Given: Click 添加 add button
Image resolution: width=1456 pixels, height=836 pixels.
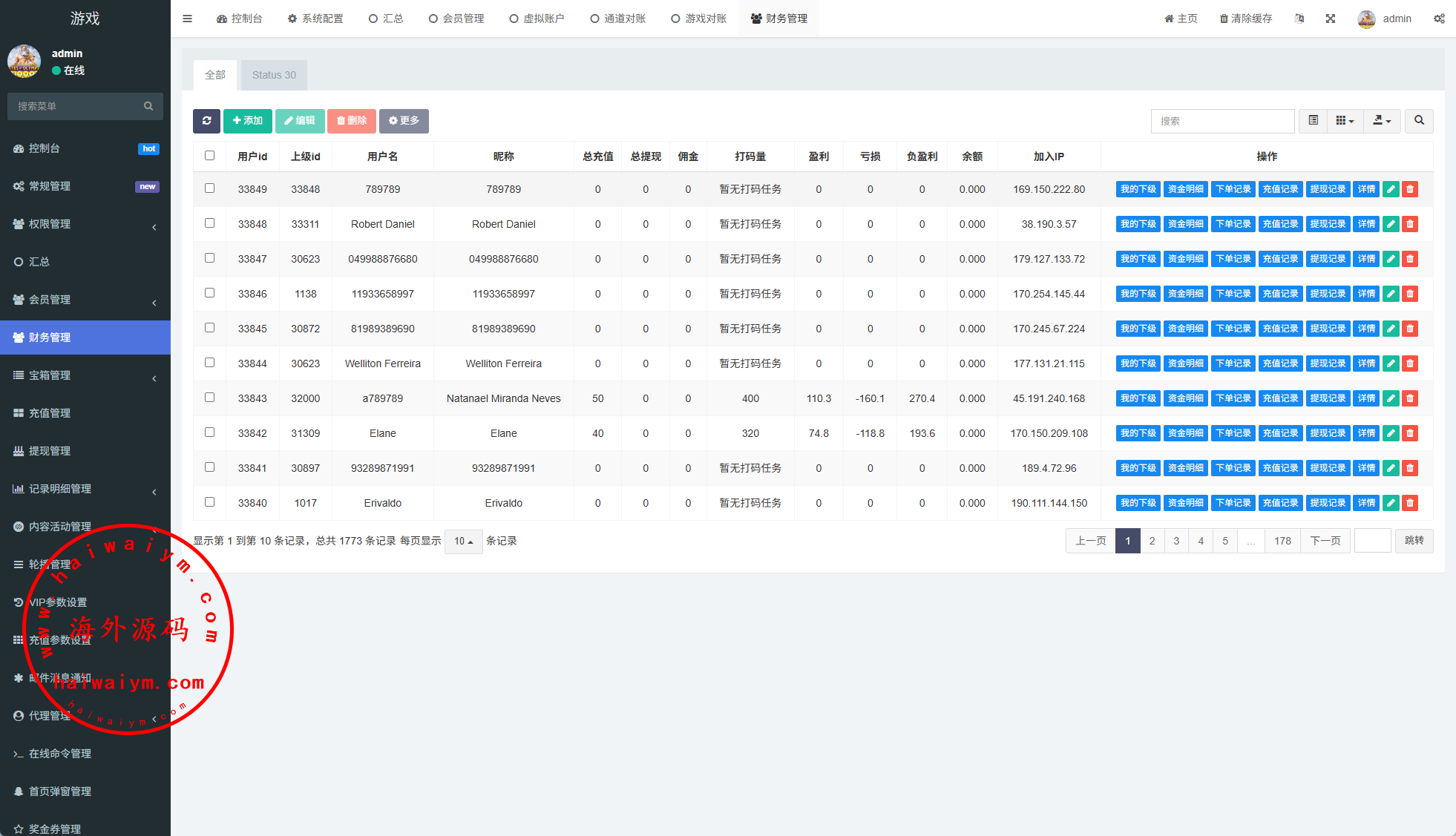Looking at the screenshot, I should coord(247,121).
